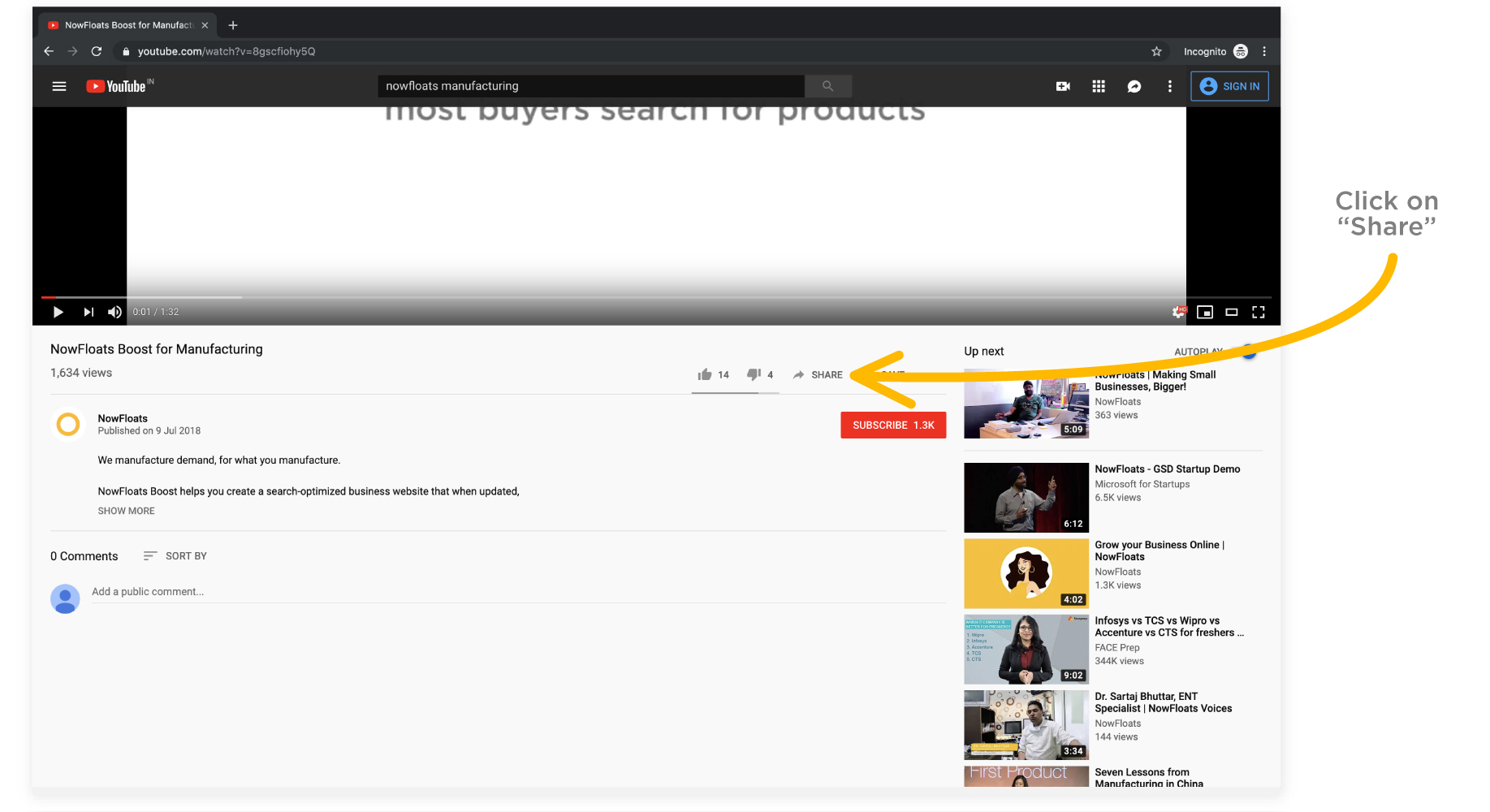1490x812 pixels.
Task: Enable the miniplayer
Action: click(x=1205, y=312)
